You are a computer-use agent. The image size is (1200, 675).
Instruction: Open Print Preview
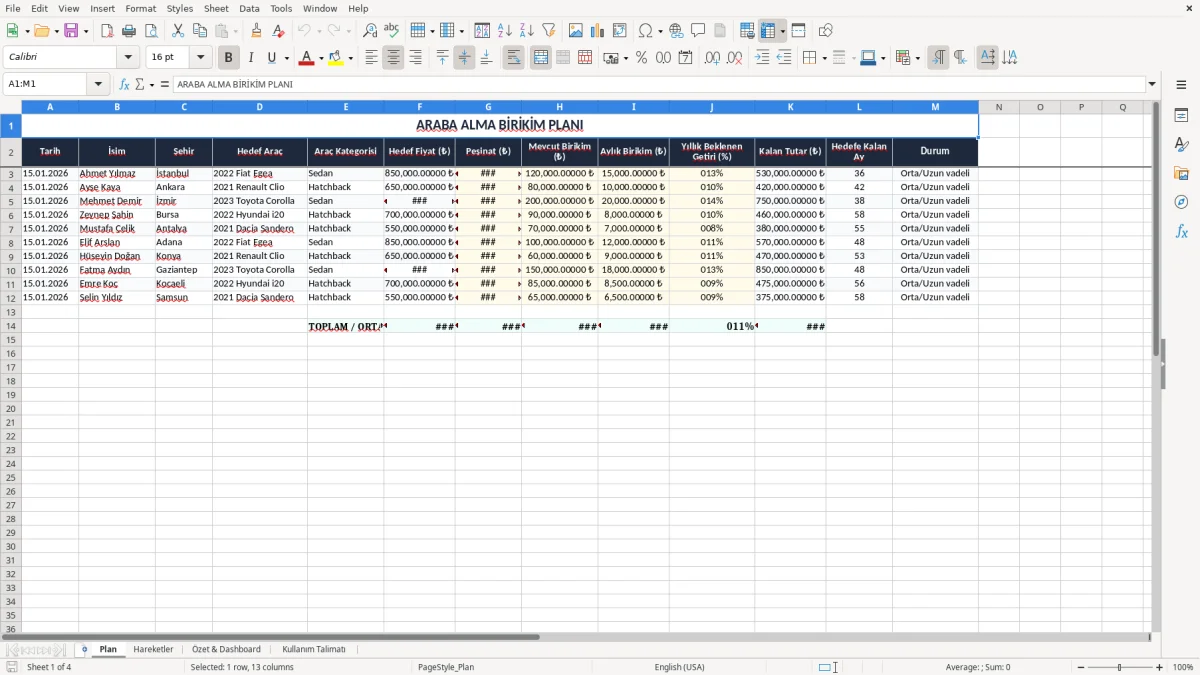pos(151,31)
